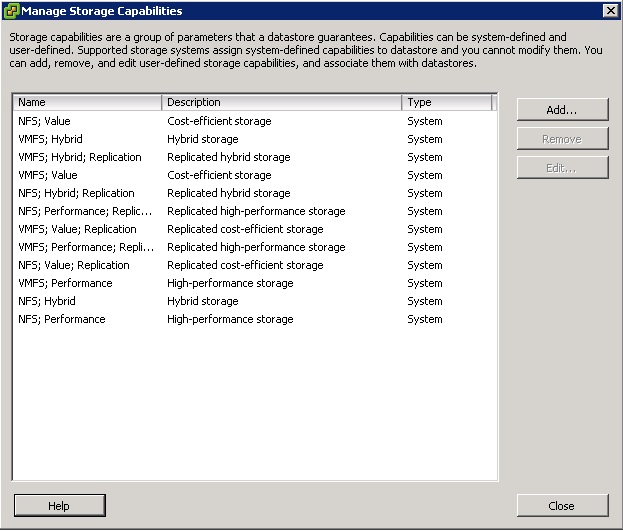Screen dimensions: 623x531
Task: Highlight the VMFS; Value; Replication row
Action: (x=78, y=229)
